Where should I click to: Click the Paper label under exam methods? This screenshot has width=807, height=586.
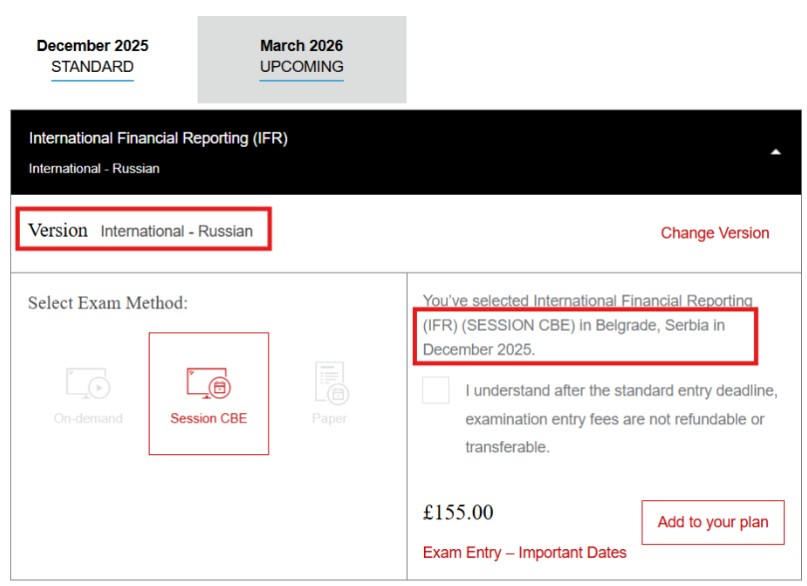[329, 418]
